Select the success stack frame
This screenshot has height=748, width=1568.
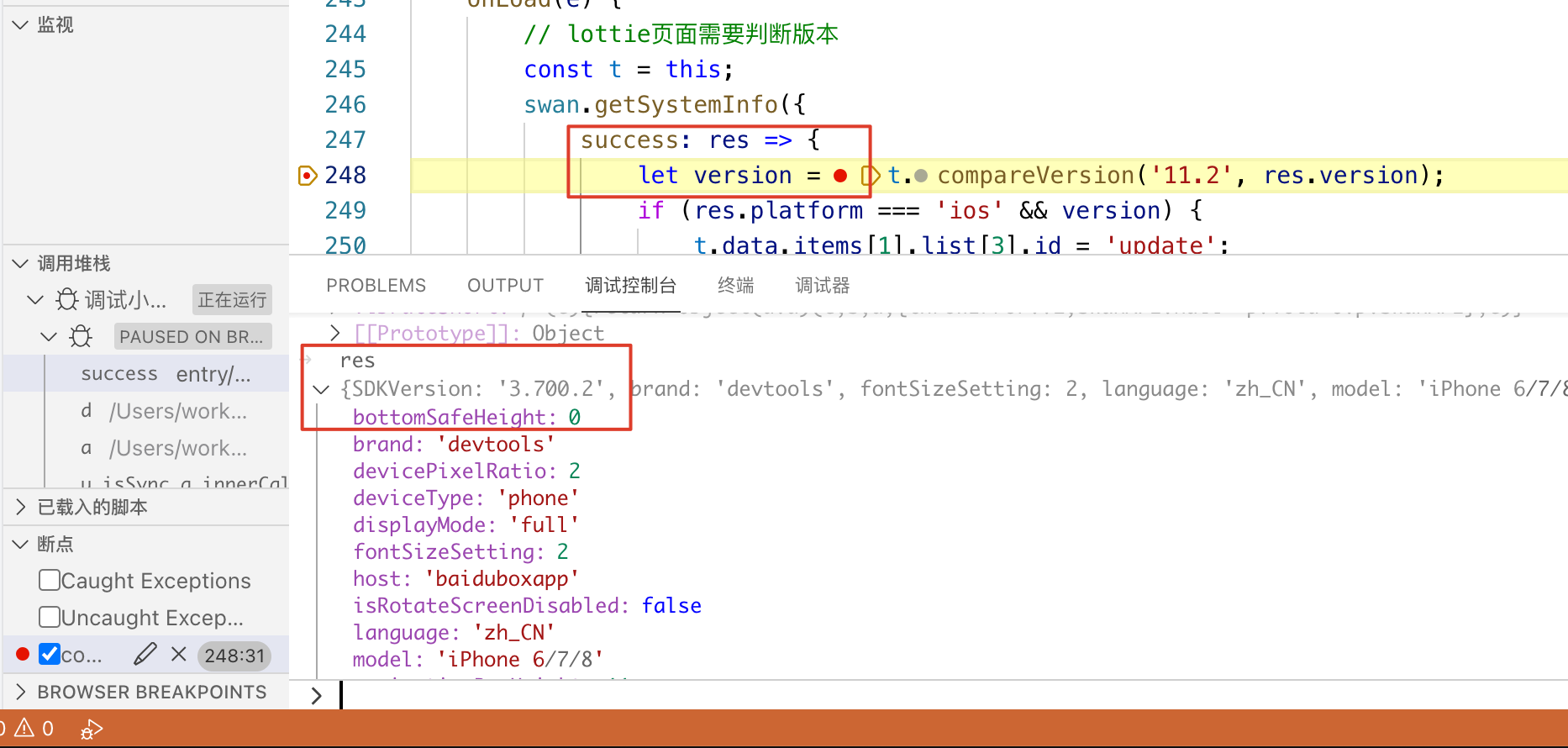[x=119, y=374]
